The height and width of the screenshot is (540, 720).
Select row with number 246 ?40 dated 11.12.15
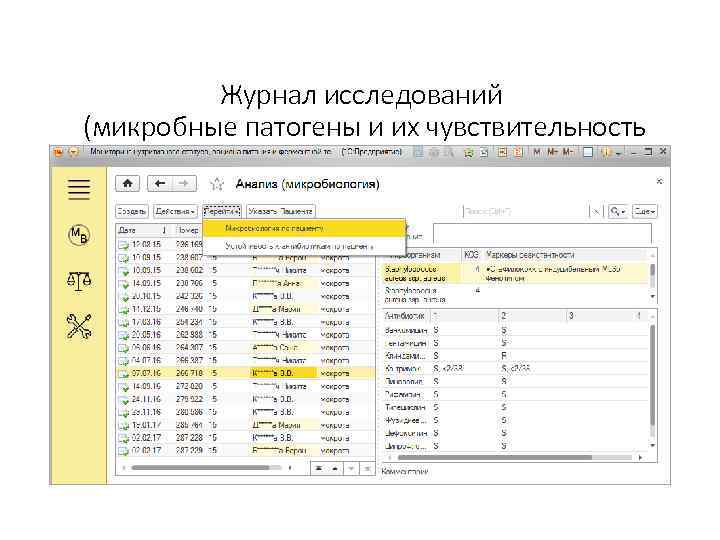pyautogui.click(x=245, y=309)
